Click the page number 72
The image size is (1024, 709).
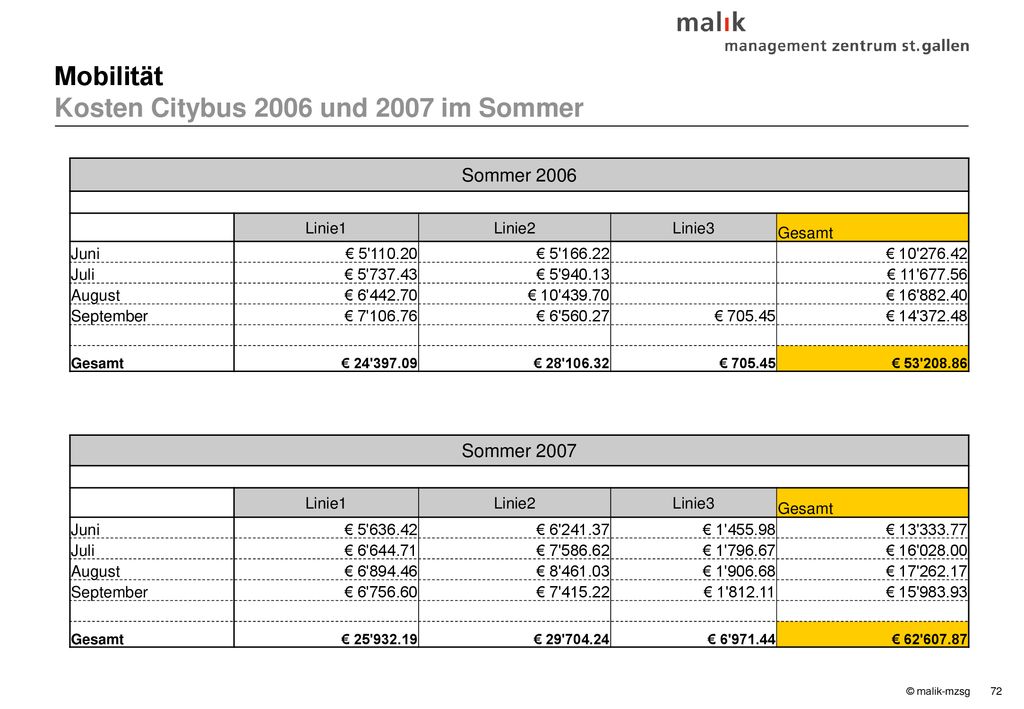point(996,691)
